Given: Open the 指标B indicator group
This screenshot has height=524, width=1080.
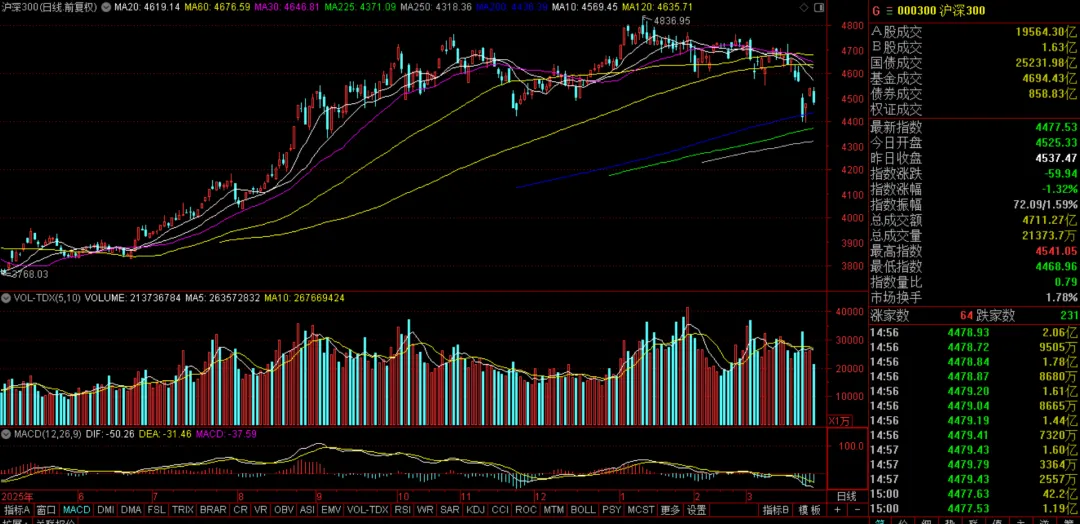Looking at the screenshot, I should tap(776, 510).
